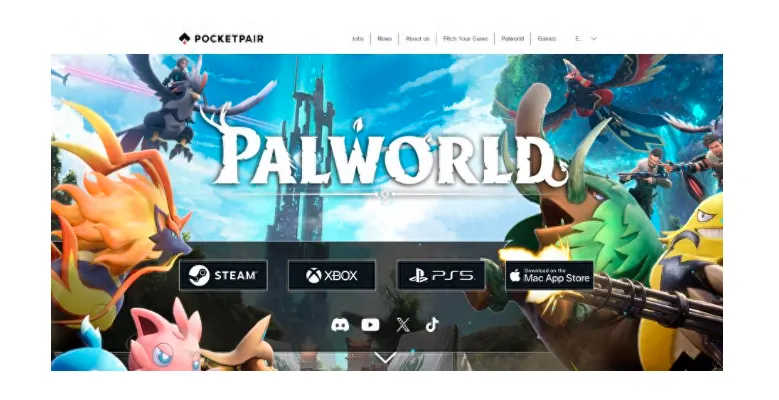Open the Jobs menu item

coord(358,38)
